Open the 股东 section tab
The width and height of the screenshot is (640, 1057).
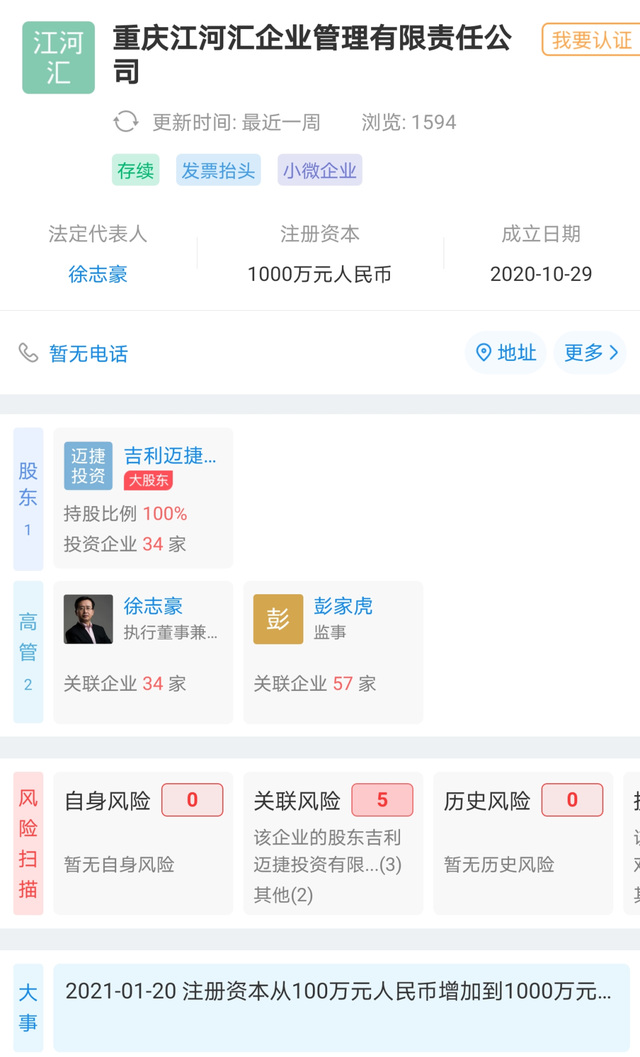(28, 498)
